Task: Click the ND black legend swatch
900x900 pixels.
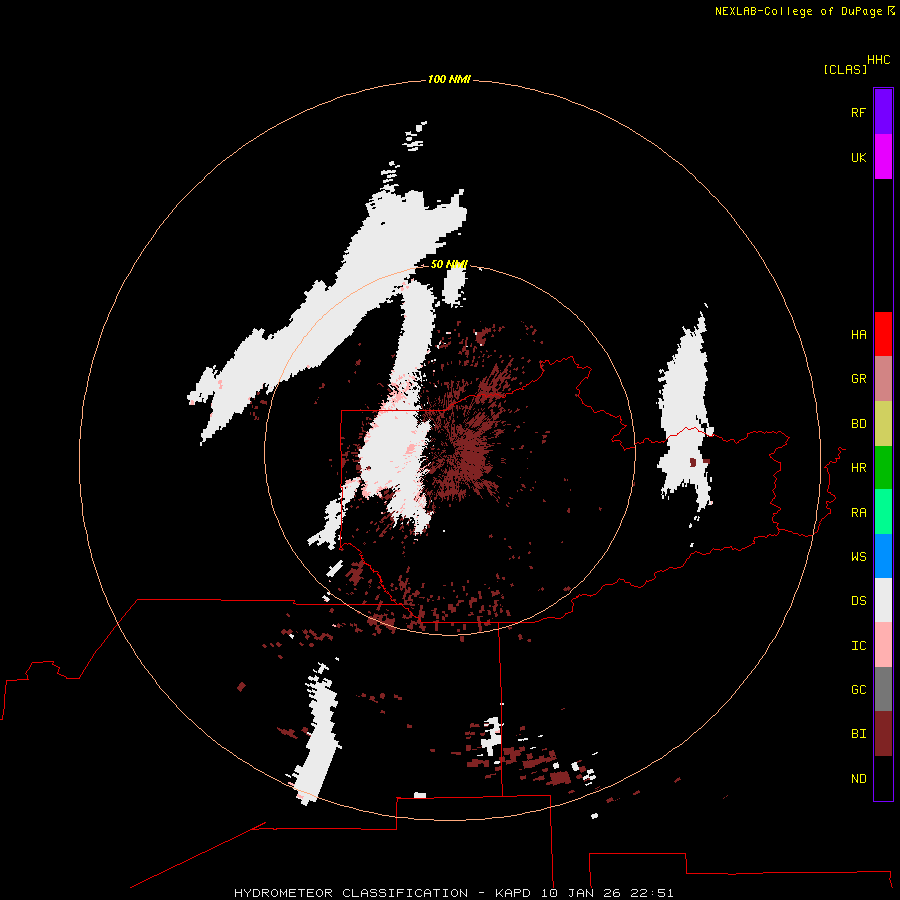Action: click(883, 778)
